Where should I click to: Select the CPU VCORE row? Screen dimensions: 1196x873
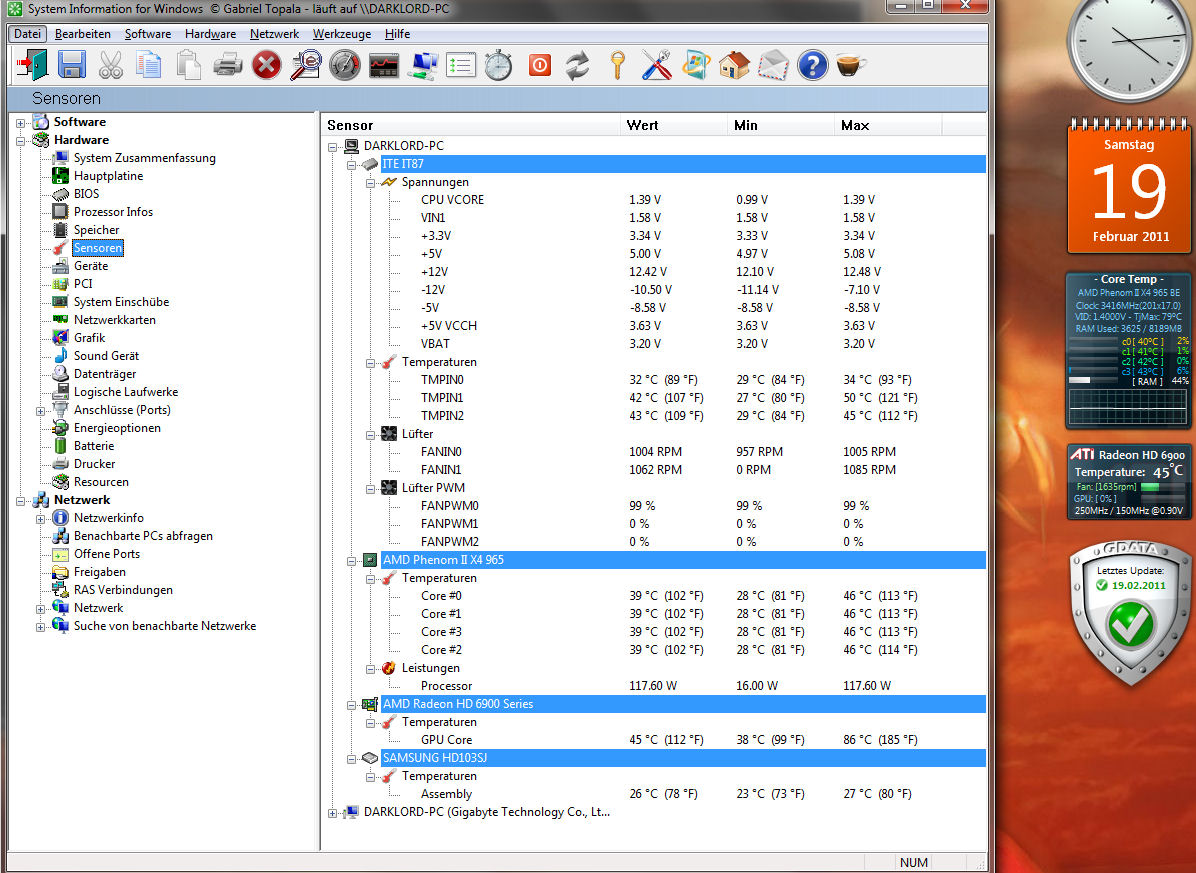[x=656, y=200]
